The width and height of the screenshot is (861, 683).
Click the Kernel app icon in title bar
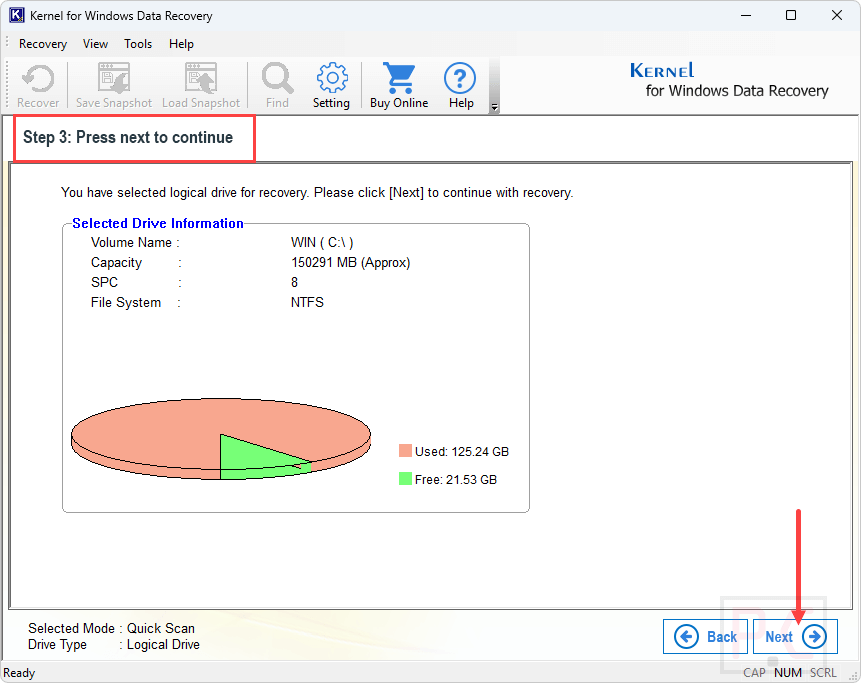pos(17,15)
